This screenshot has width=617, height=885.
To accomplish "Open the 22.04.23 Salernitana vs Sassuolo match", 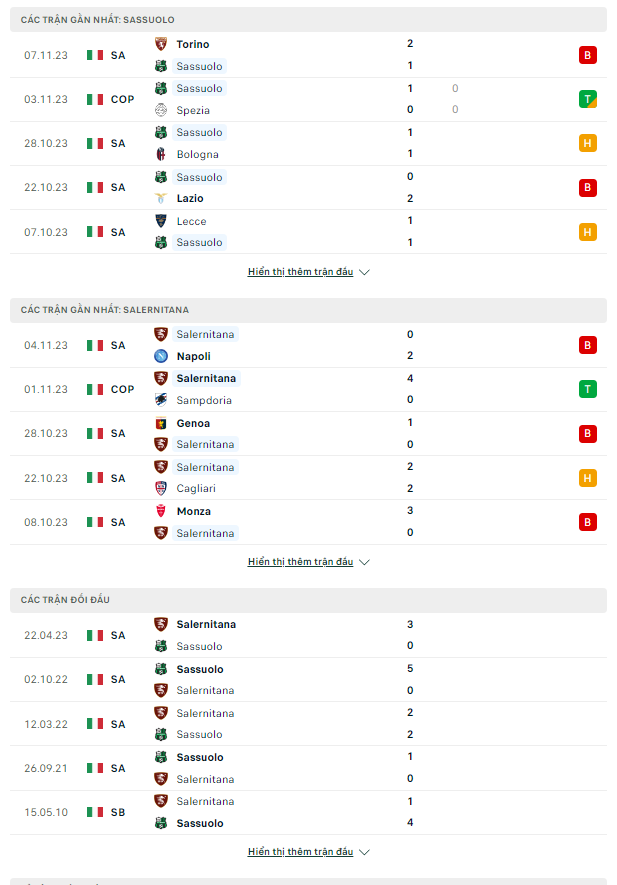I will pos(308,636).
